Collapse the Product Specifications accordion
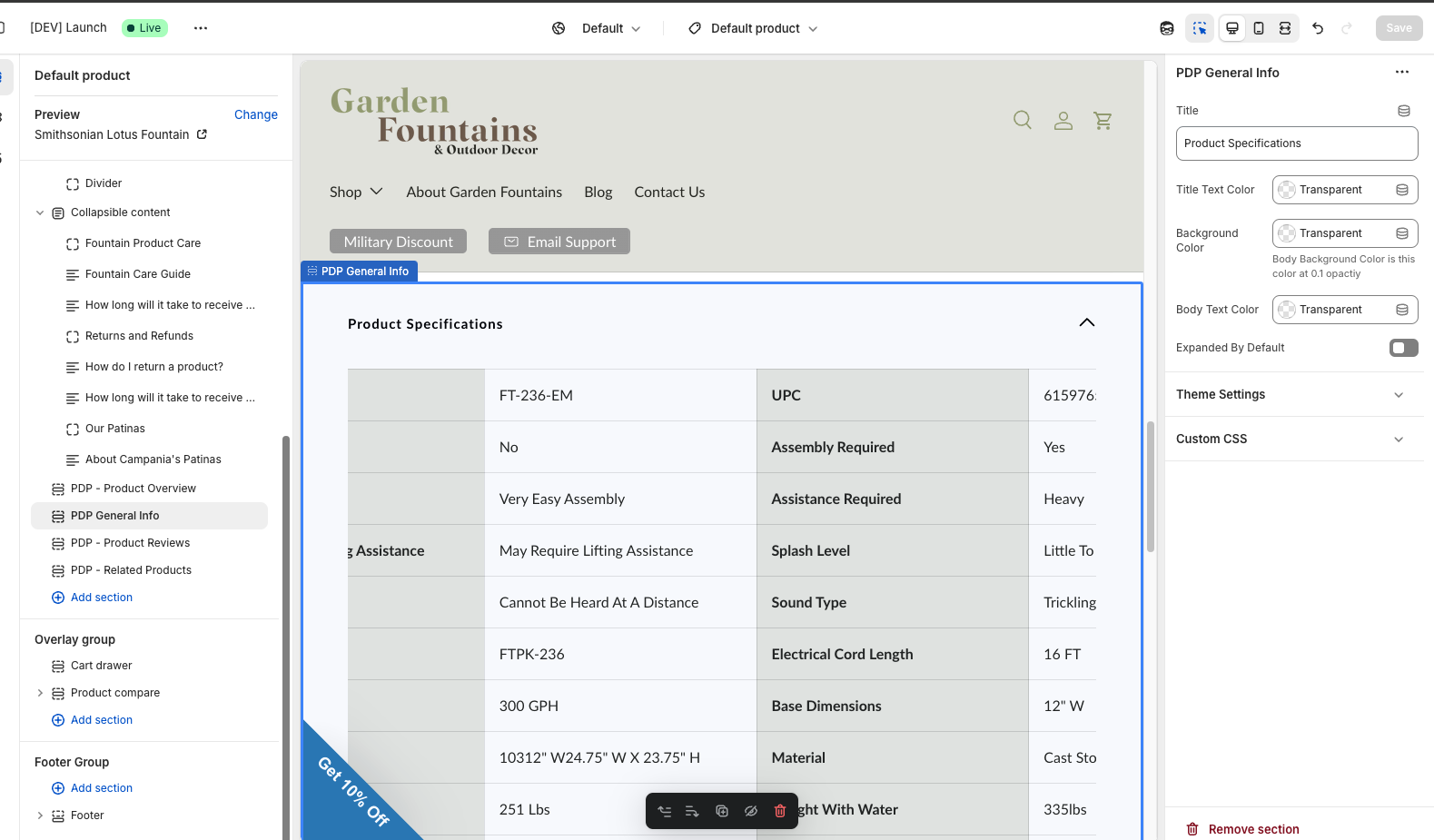 coord(1086,323)
